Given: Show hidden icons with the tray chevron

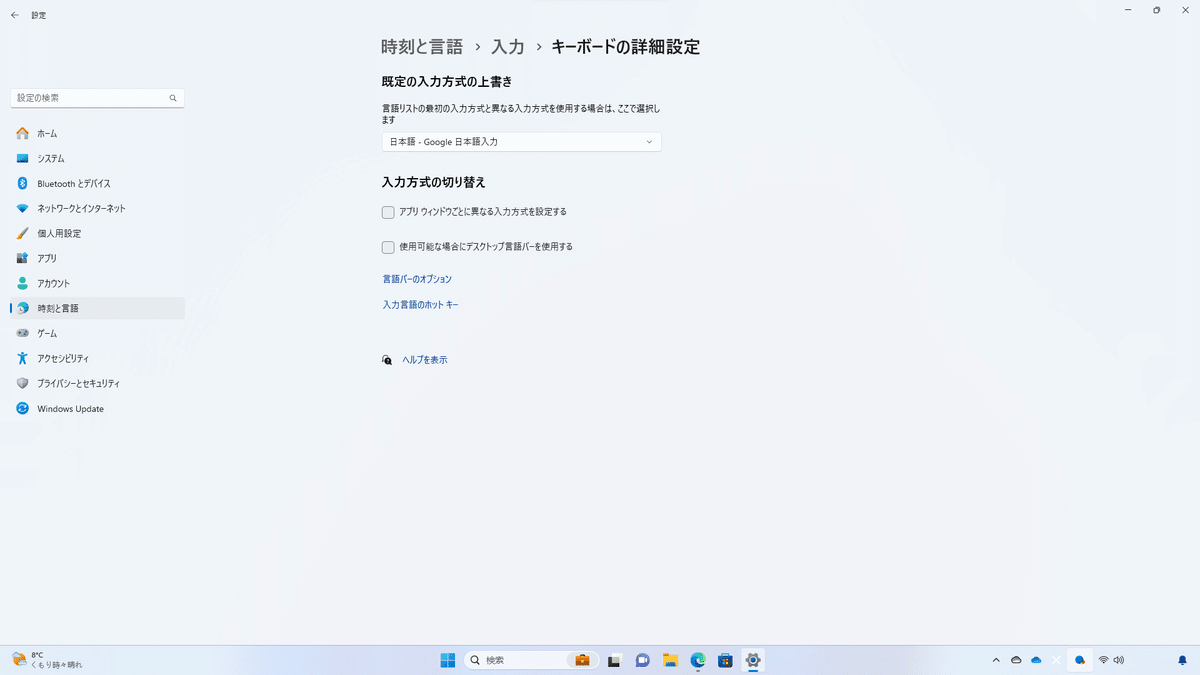Looking at the screenshot, I should click(x=996, y=660).
